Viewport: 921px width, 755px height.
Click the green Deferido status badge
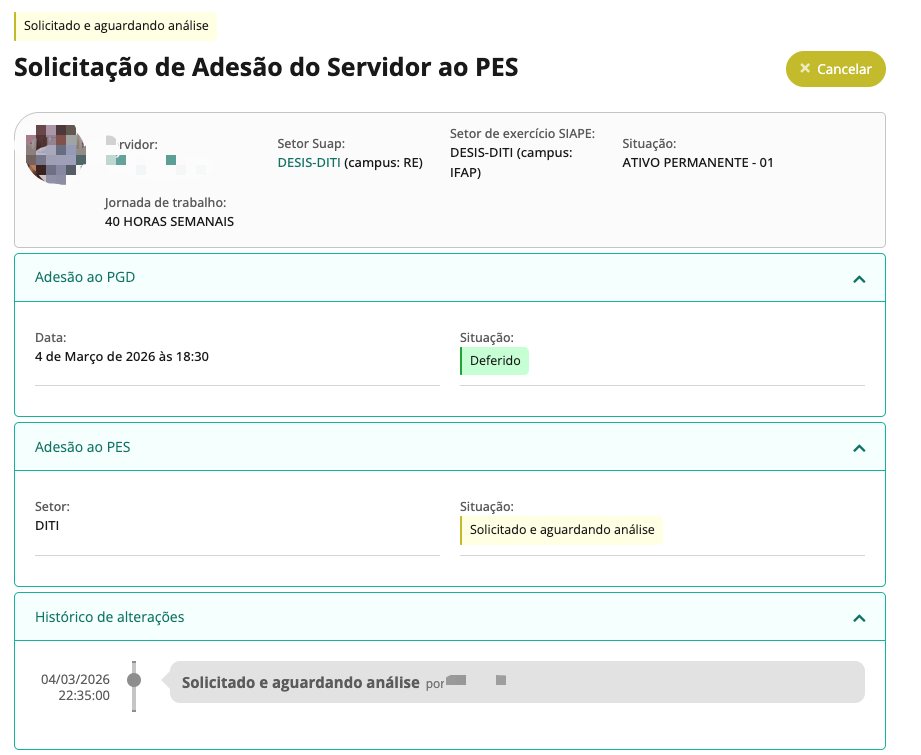point(495,360)
